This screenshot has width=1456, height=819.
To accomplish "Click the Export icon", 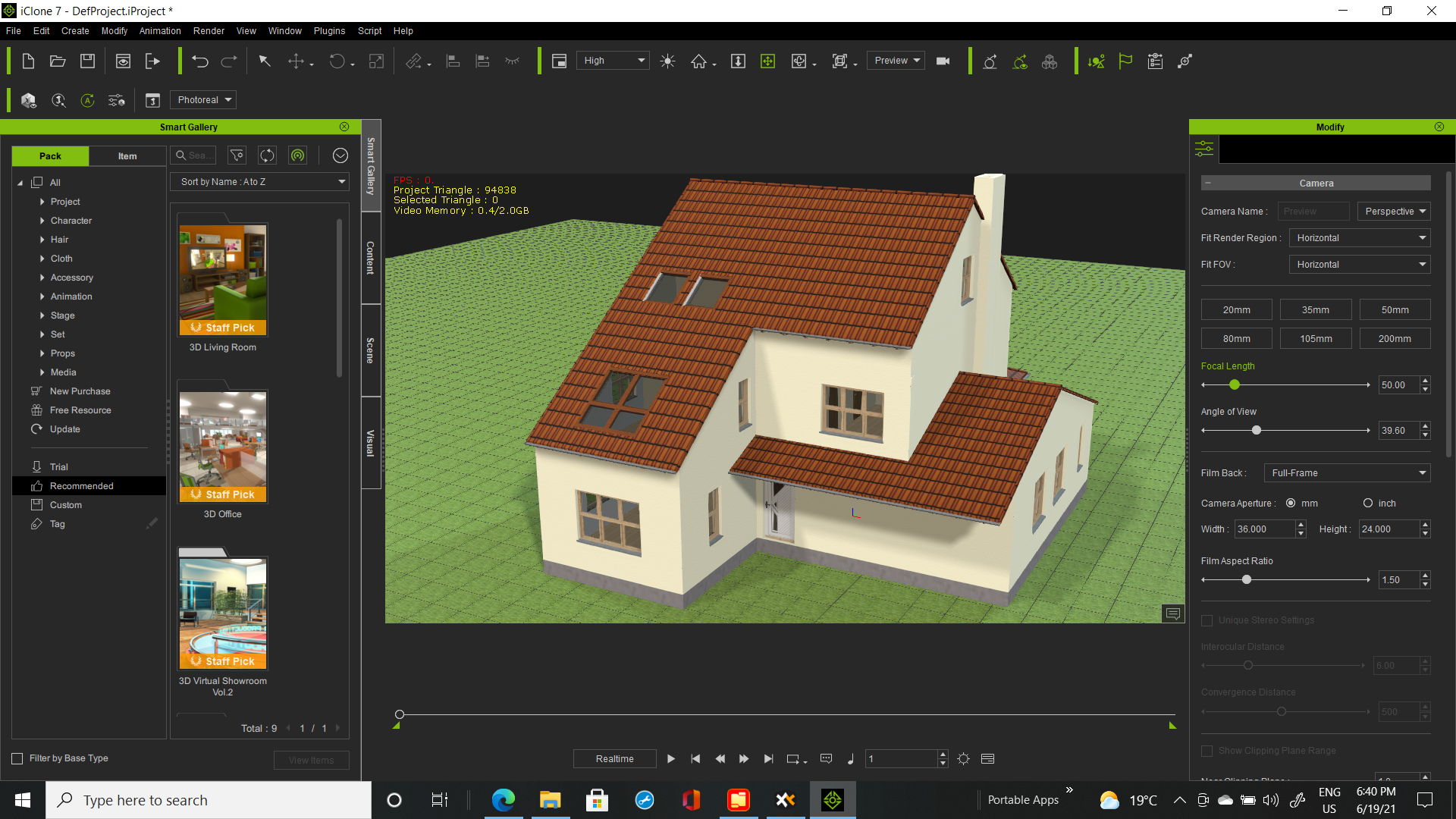I will tap(152, 61).
